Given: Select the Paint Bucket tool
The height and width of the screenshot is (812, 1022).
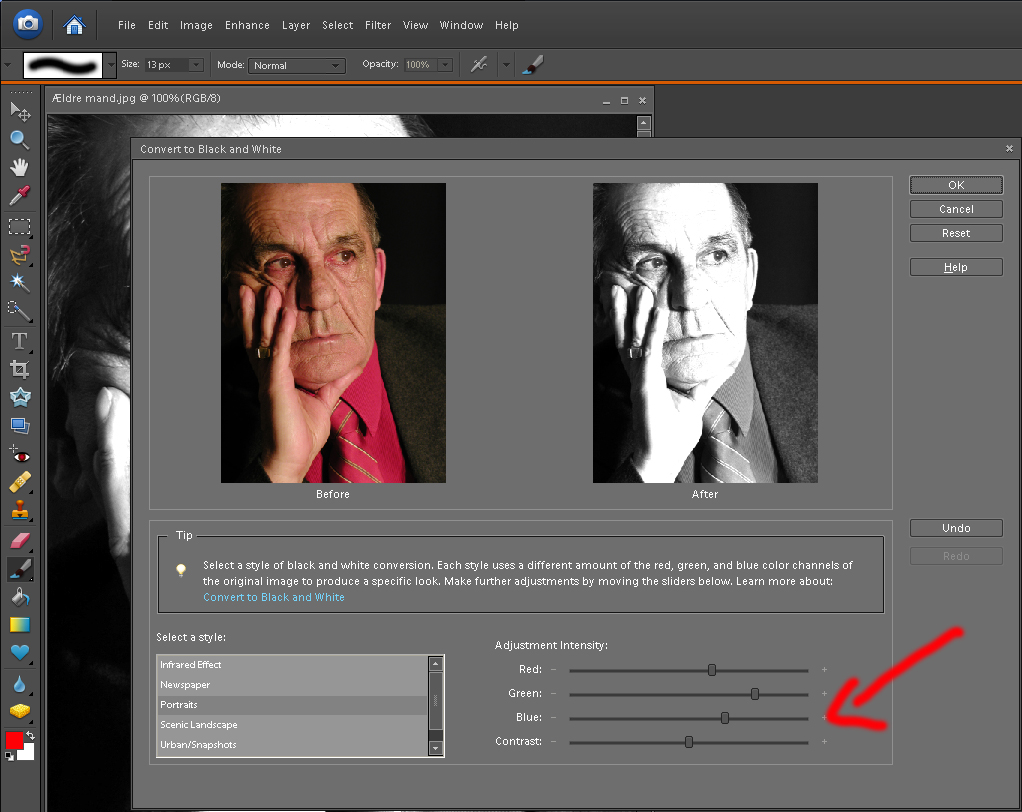Looking at the screenshot, I should pyautogui.click(x=20, y=597).
